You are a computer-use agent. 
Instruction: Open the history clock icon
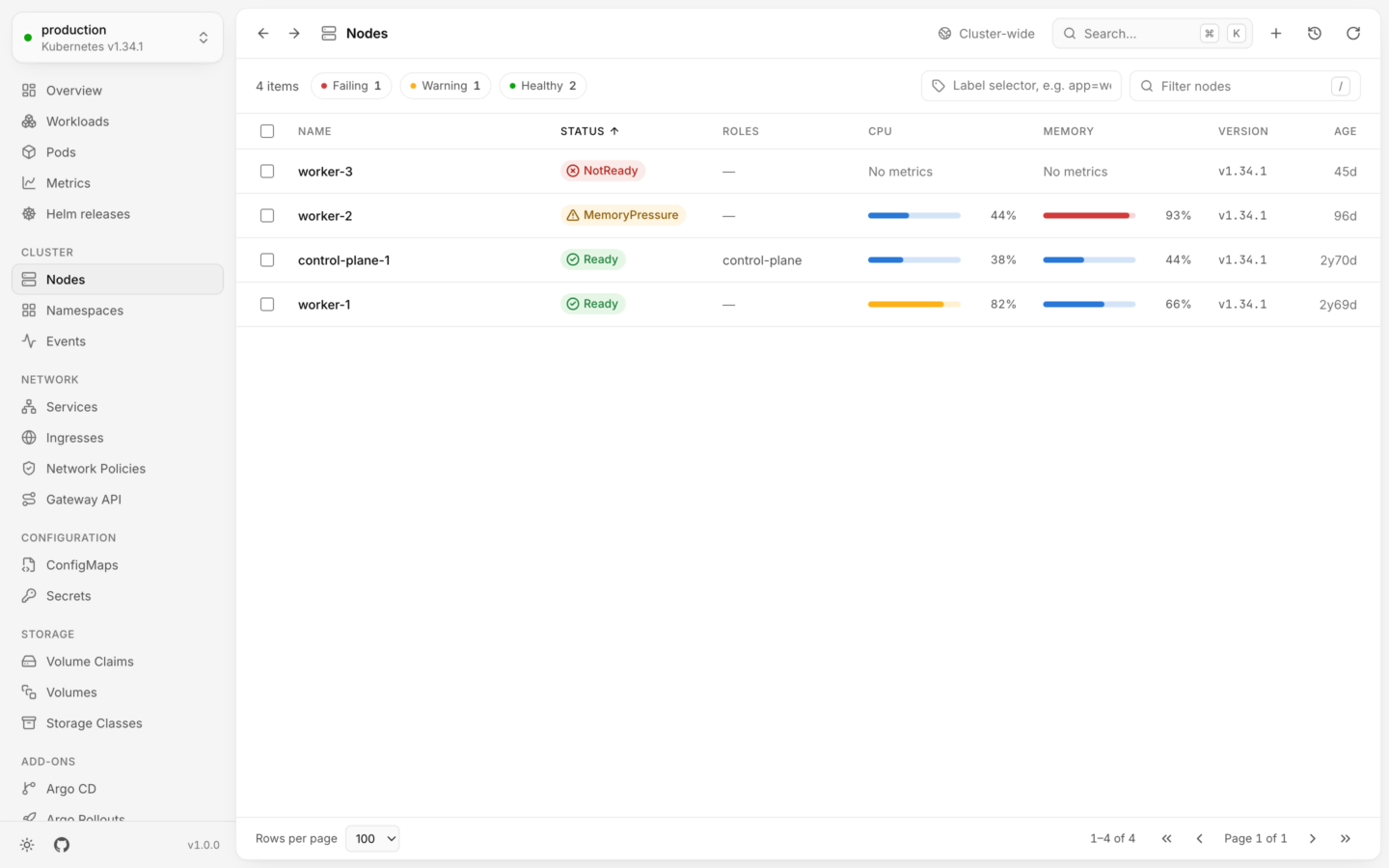(1315, 34)
